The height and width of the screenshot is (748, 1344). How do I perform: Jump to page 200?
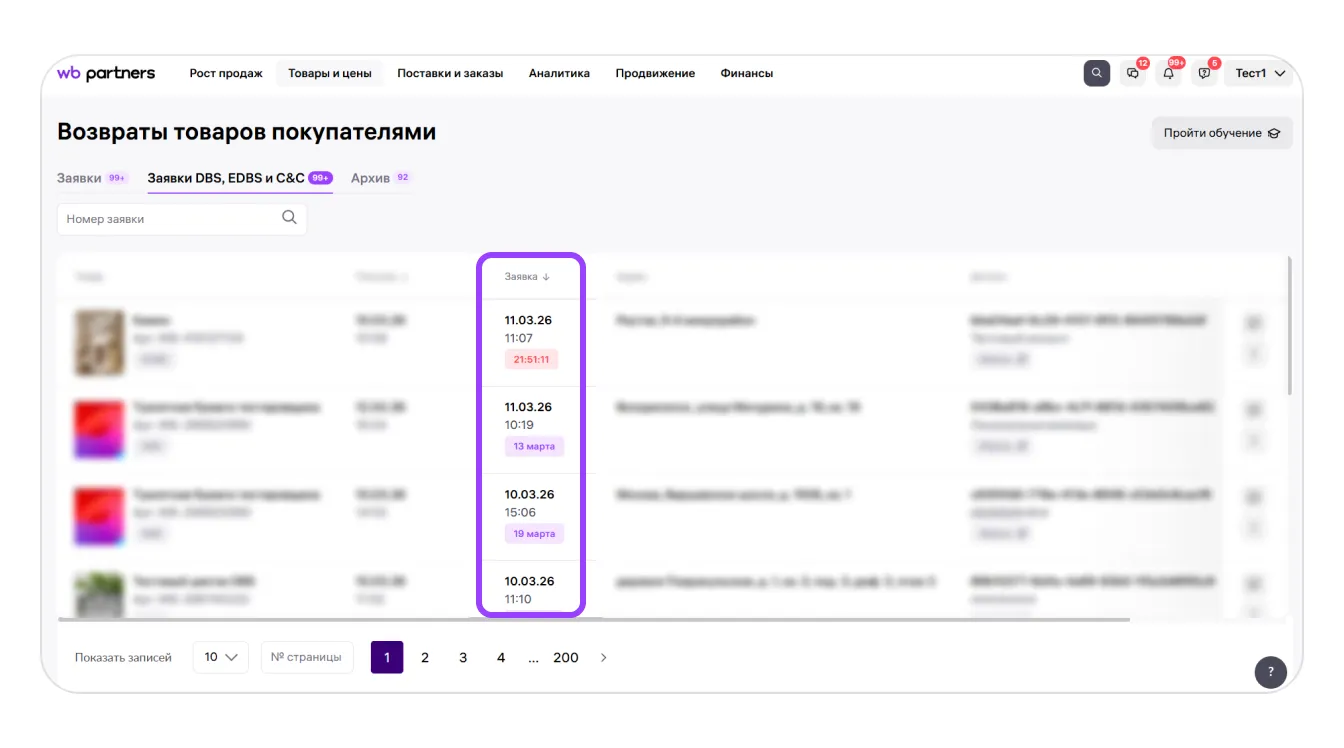[x=566, y=657]
